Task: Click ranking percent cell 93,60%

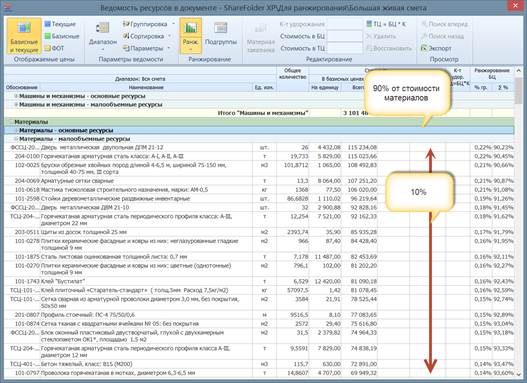Action: [x=503, y=373]
